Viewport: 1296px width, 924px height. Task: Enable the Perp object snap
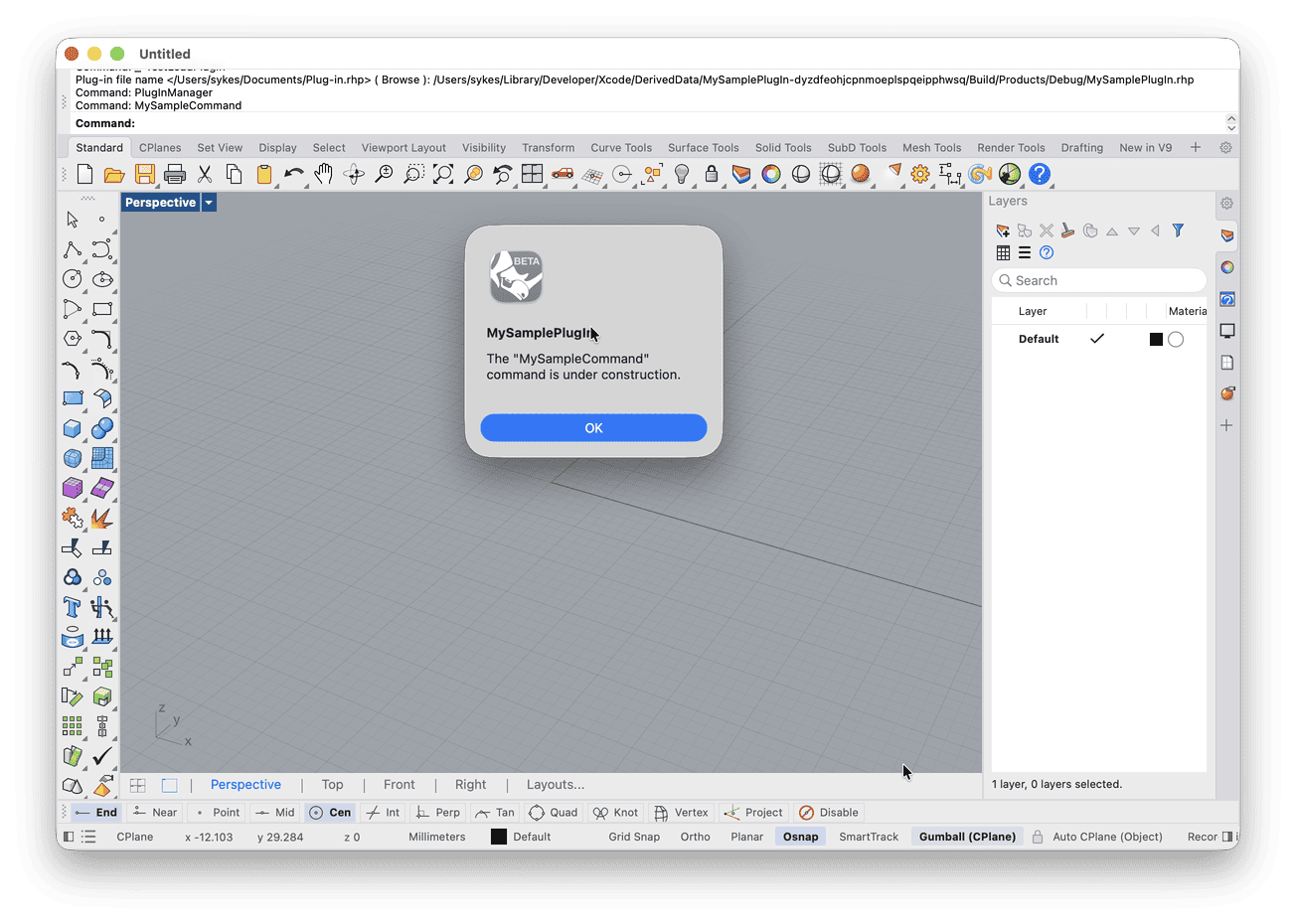pyautogui.click(x=437, y=813)
